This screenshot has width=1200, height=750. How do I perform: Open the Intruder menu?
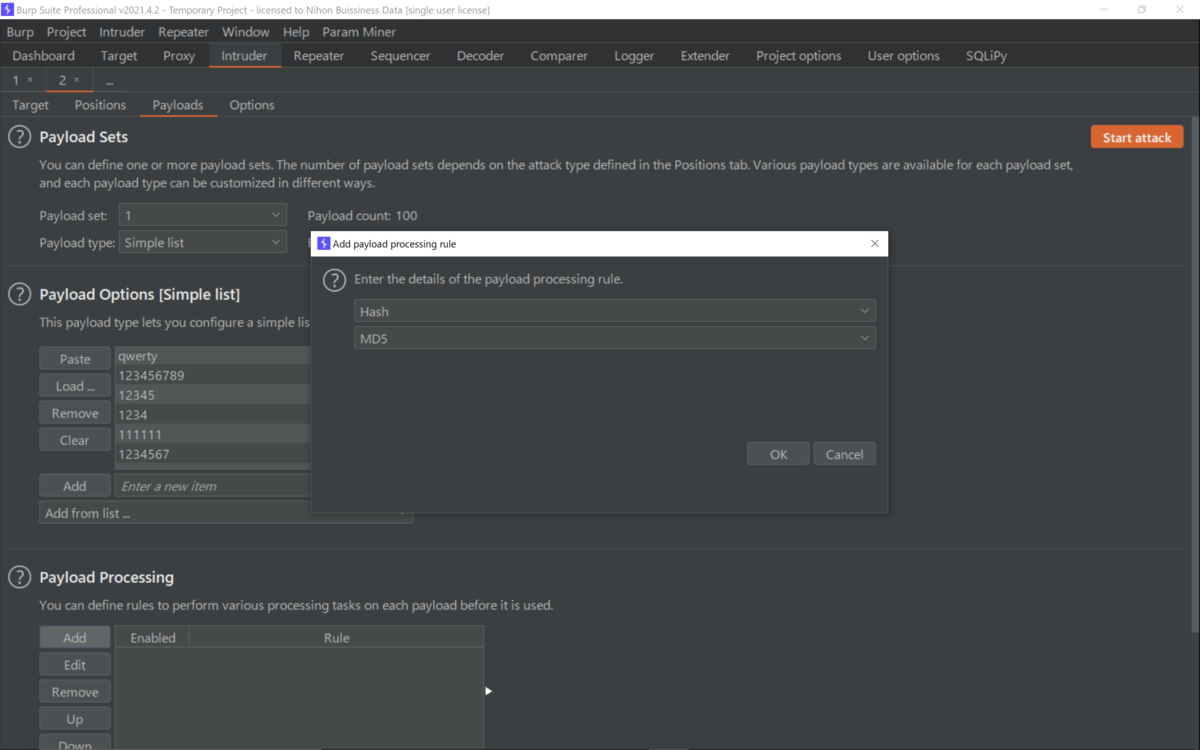point(122,32)
